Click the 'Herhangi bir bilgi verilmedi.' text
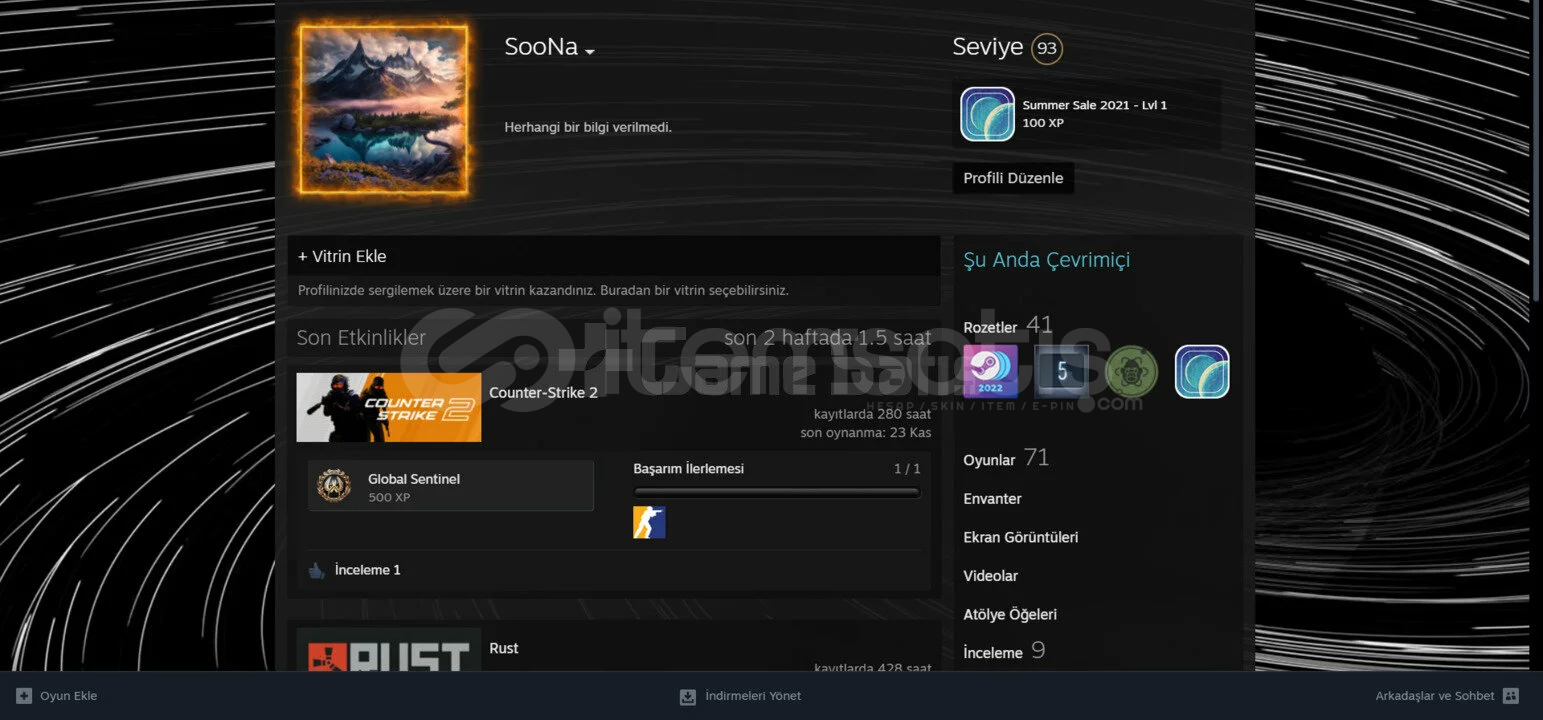 coord(588,128)
